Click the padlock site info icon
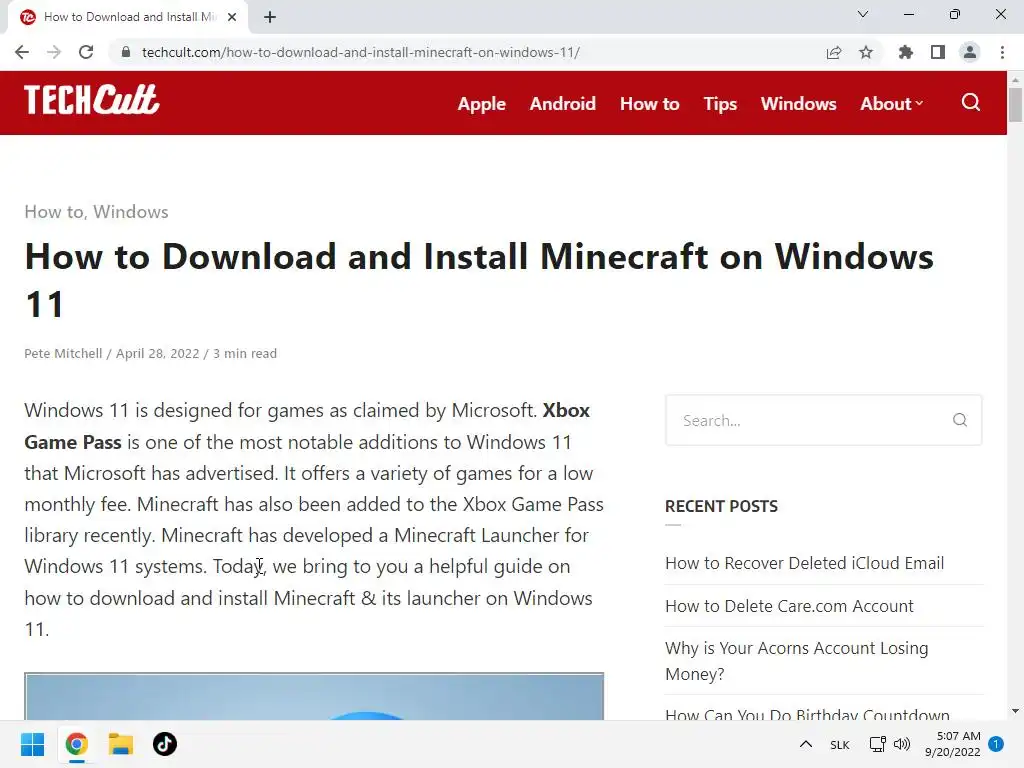The height and width of the screenshot is (768, 1024). [125, 52]
